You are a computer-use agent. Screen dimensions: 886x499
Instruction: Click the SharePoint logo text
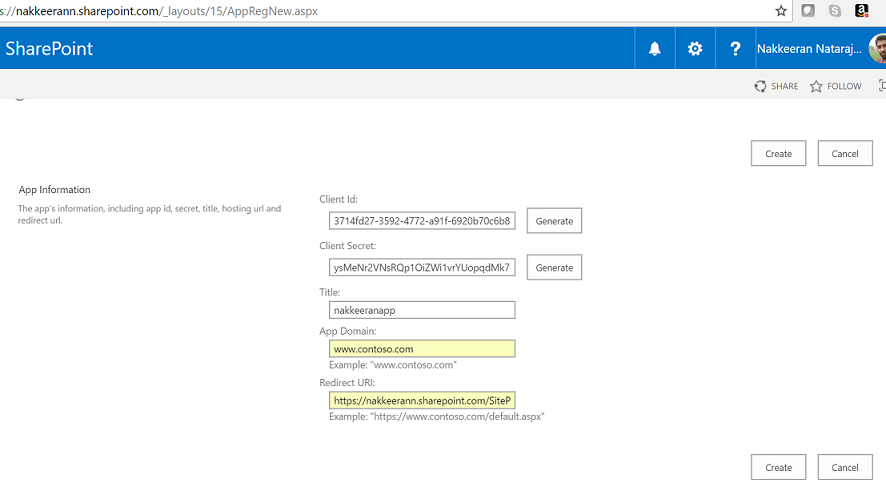point(49,48)
